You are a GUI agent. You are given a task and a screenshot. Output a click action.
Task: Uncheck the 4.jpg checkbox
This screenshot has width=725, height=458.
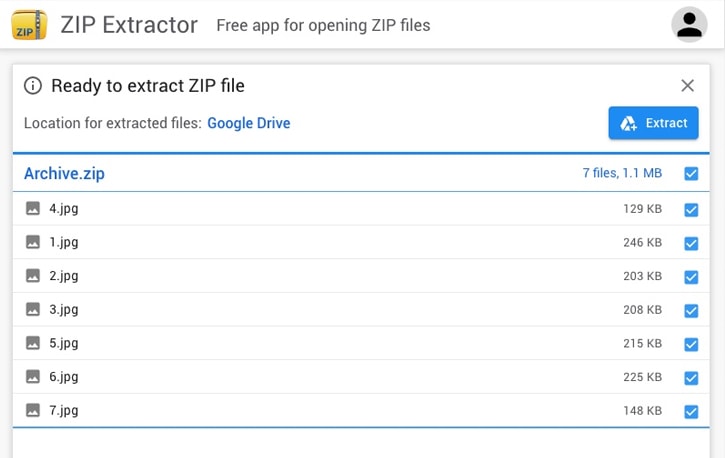[691, 210]
